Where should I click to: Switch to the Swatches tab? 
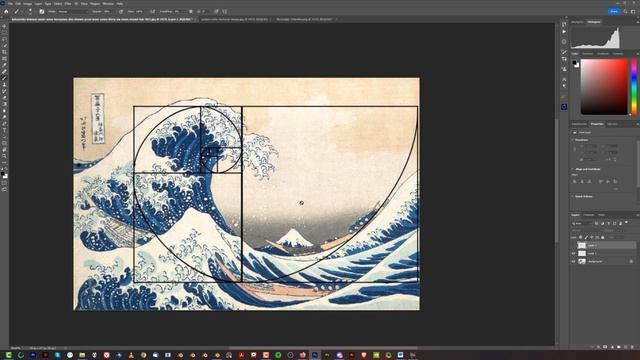coord(588,53)
